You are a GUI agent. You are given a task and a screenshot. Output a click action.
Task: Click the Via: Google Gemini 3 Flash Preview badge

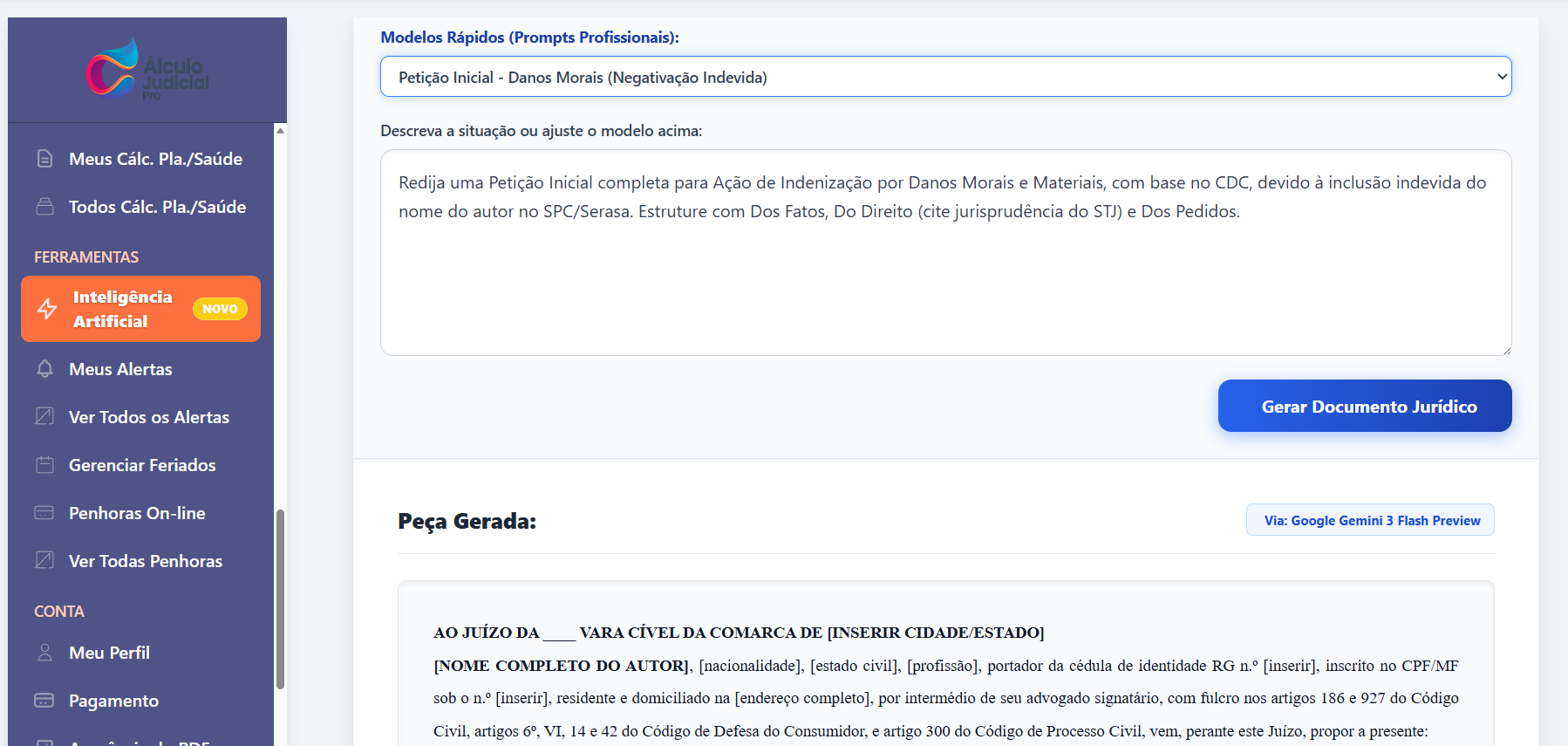coord(1370,520)
